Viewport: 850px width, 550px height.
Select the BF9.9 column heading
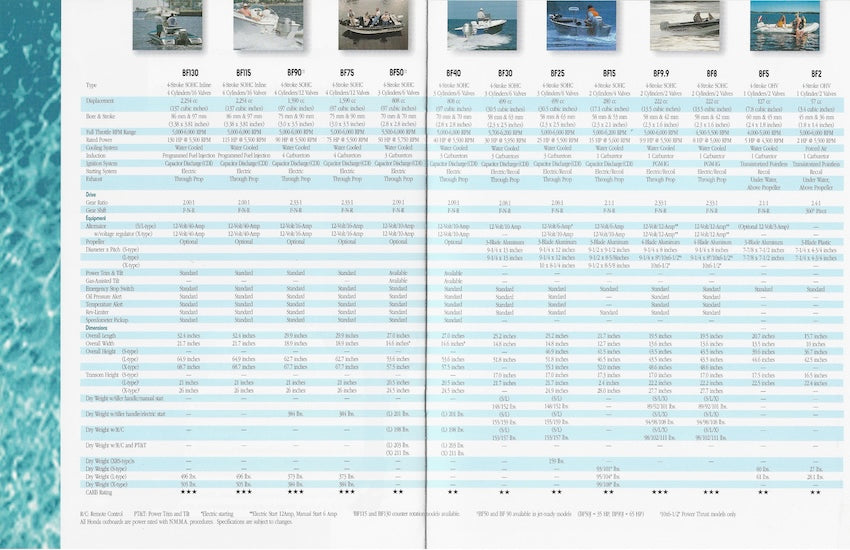(661, 73)
